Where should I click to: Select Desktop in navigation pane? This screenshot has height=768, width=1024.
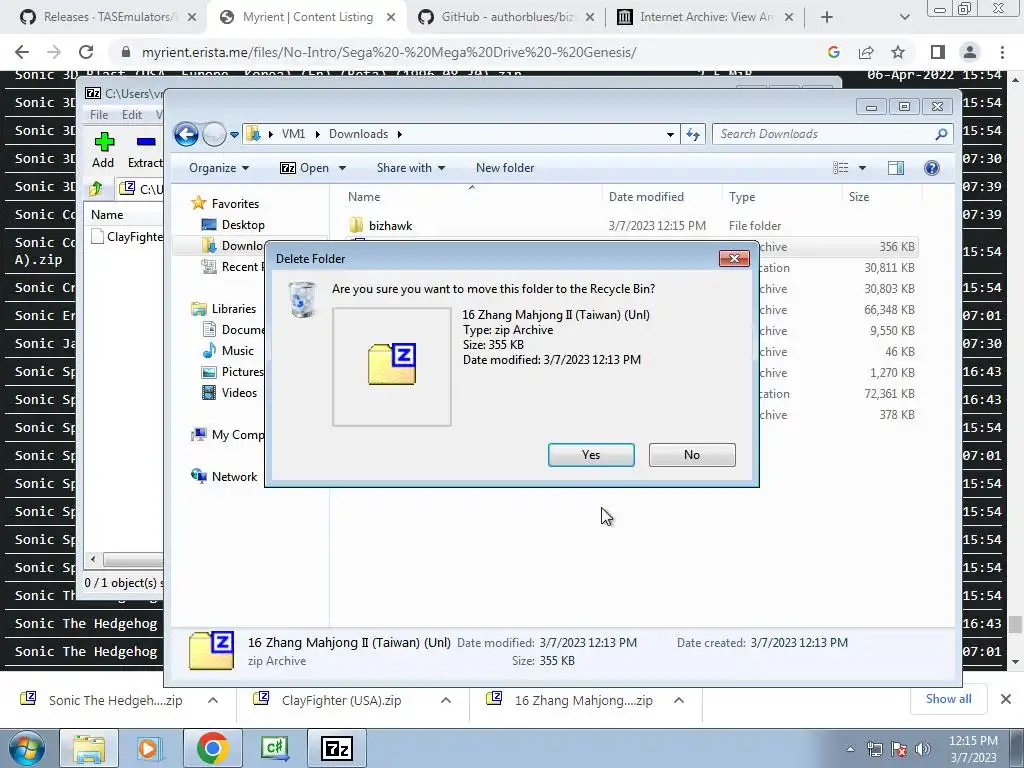(x=243, y=225)
